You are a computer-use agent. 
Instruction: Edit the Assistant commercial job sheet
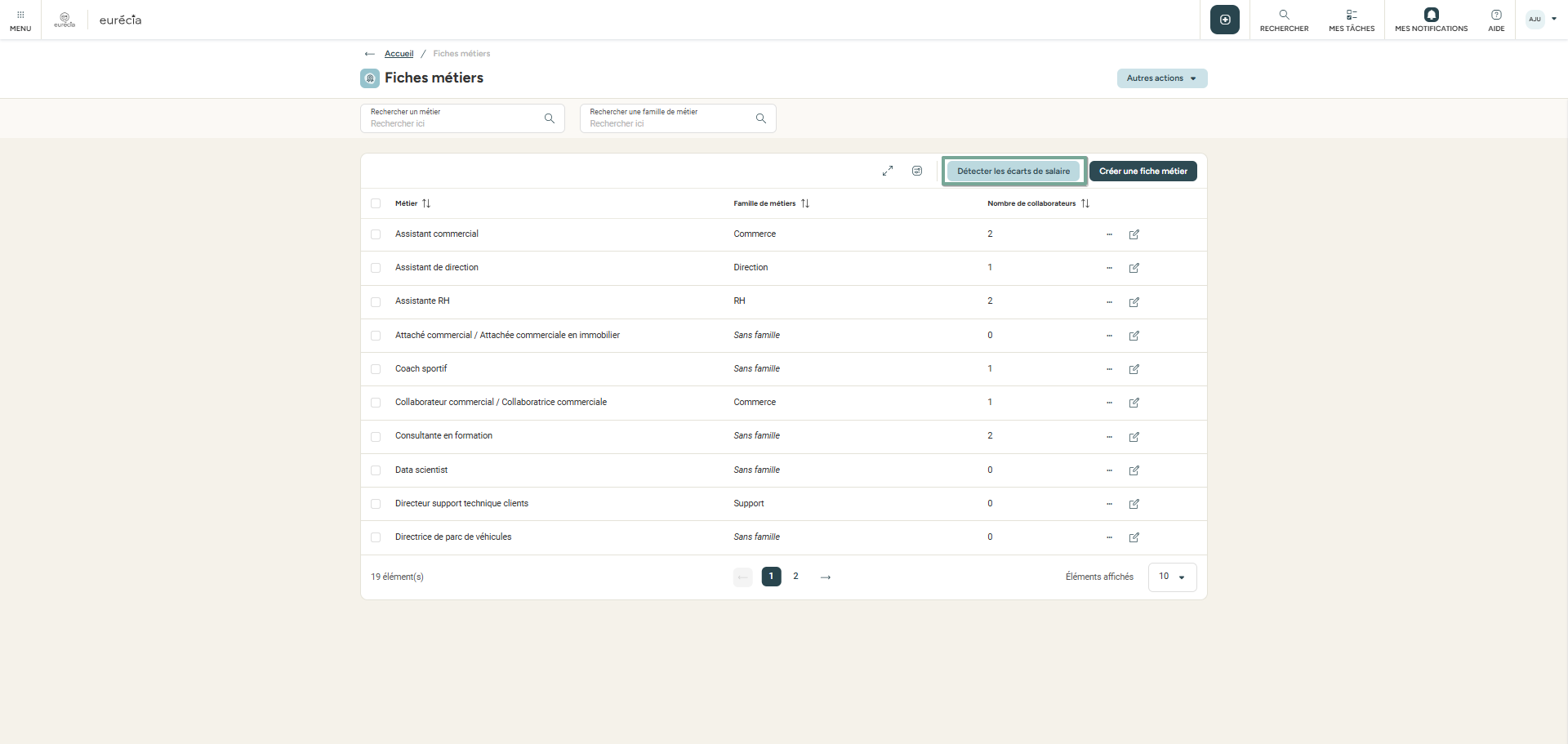click(x=1134, y=234)
